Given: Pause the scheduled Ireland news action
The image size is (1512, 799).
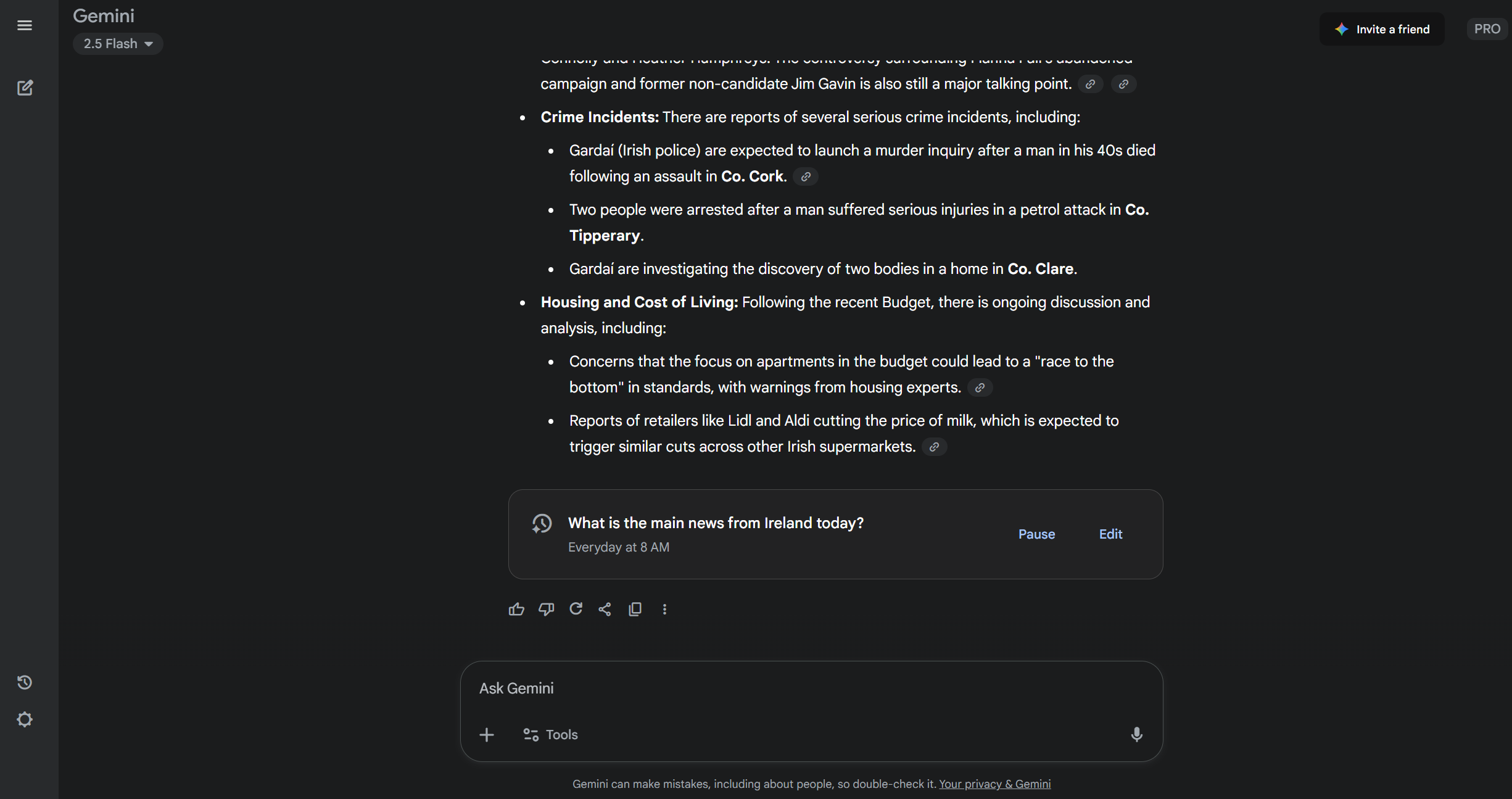Looking at the screenshot, I should pos(1036,534).
